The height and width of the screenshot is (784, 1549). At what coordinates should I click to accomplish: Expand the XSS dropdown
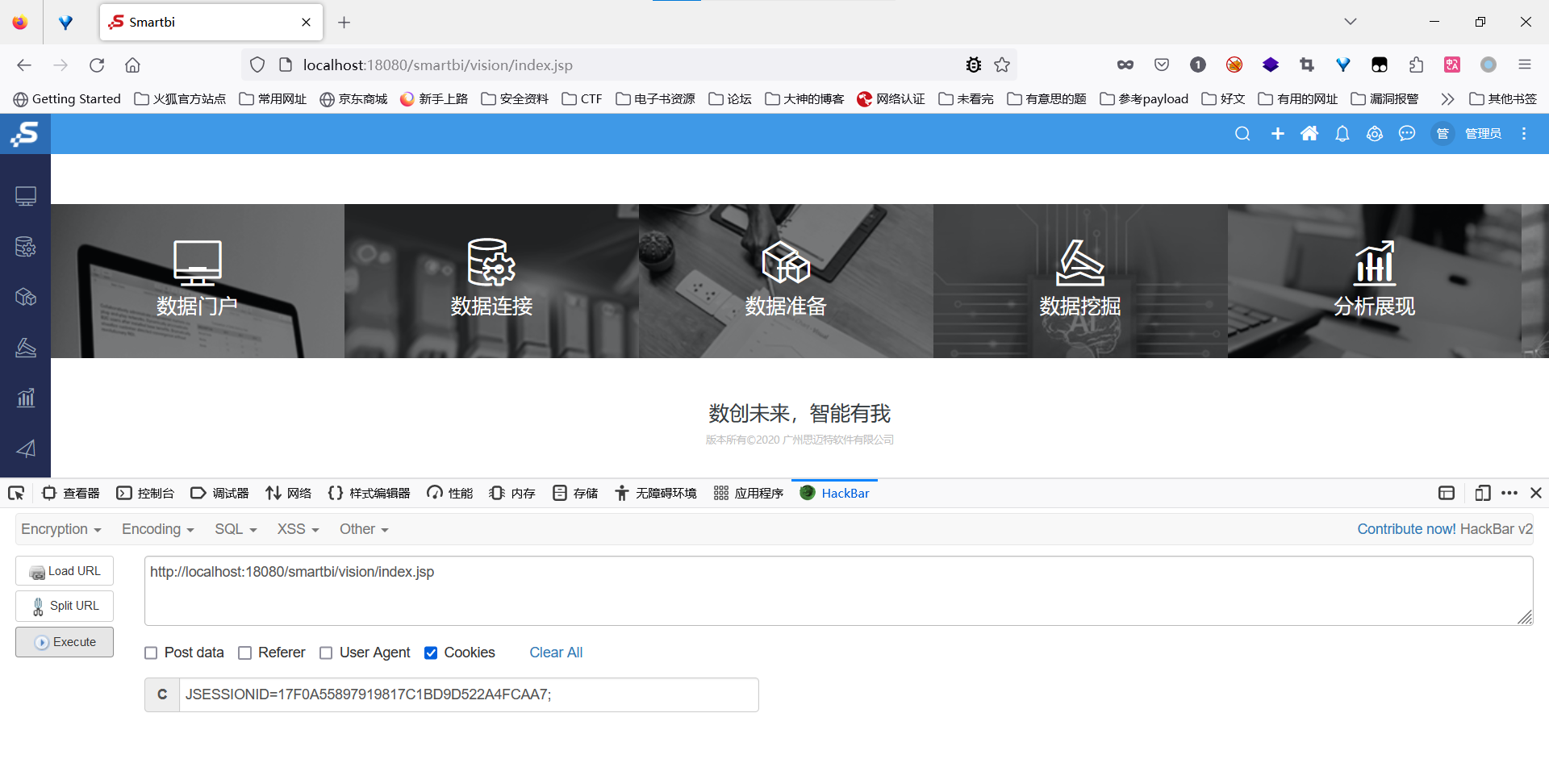coord(298,529)
